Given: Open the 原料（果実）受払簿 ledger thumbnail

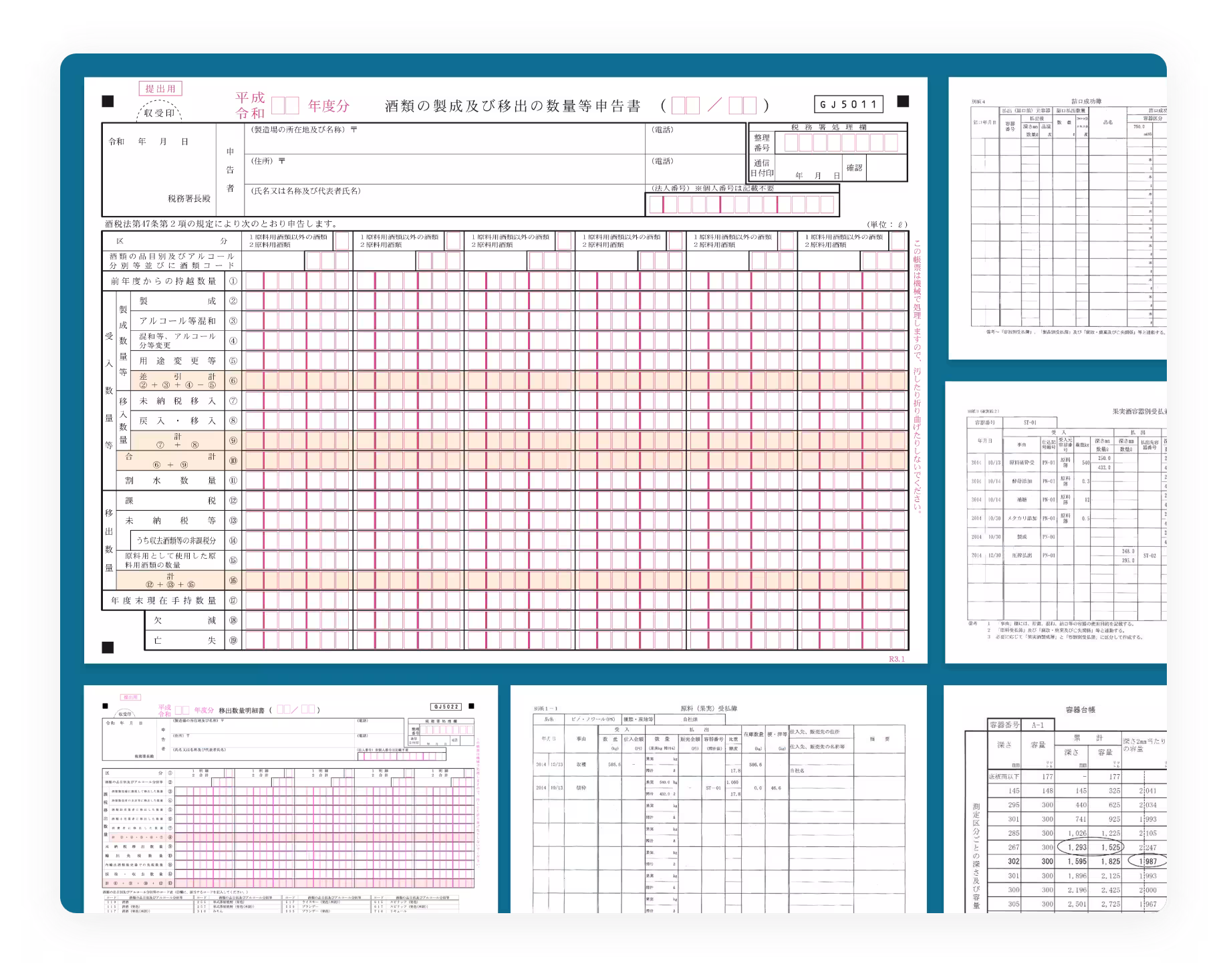Looking at the screenshot, I should click(718, 799).
